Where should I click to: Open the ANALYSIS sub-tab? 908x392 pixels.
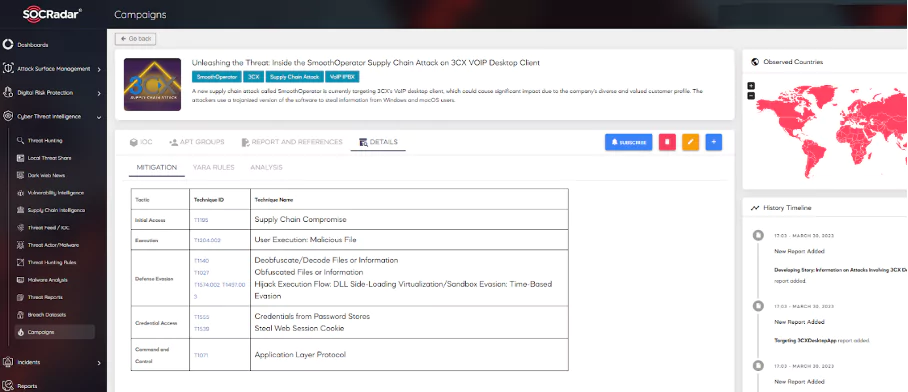click(266, 167)
